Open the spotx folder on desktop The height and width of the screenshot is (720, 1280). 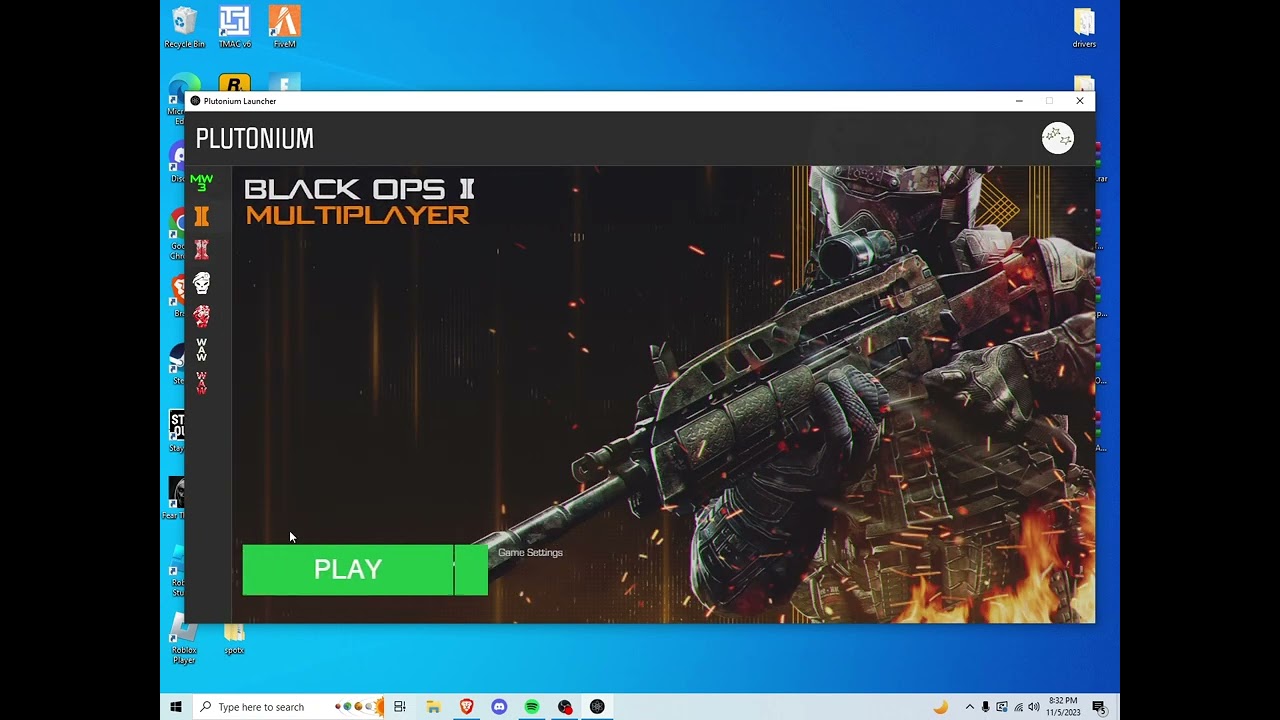pos(234,638)
